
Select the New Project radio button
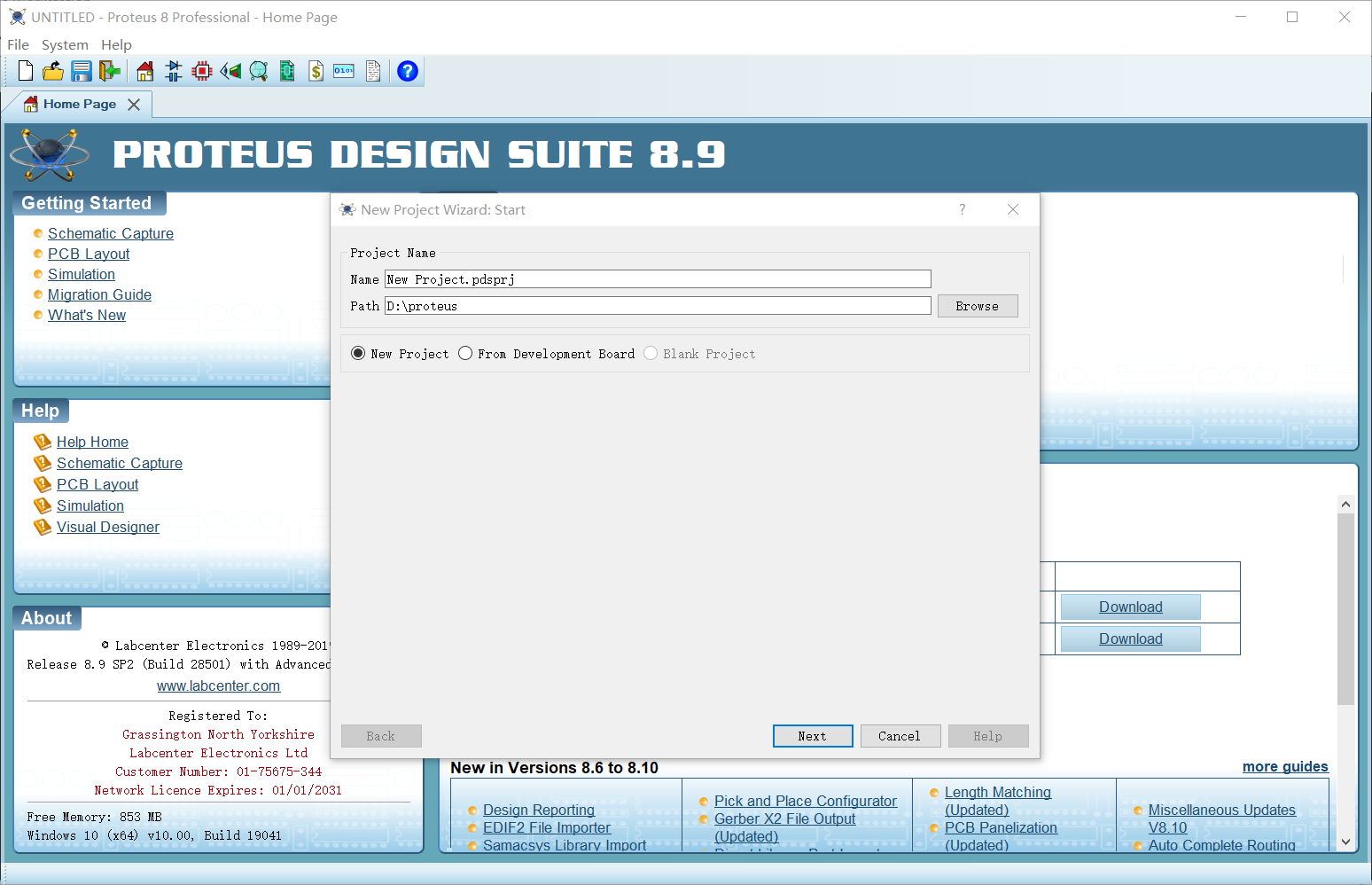click(358, 353)
